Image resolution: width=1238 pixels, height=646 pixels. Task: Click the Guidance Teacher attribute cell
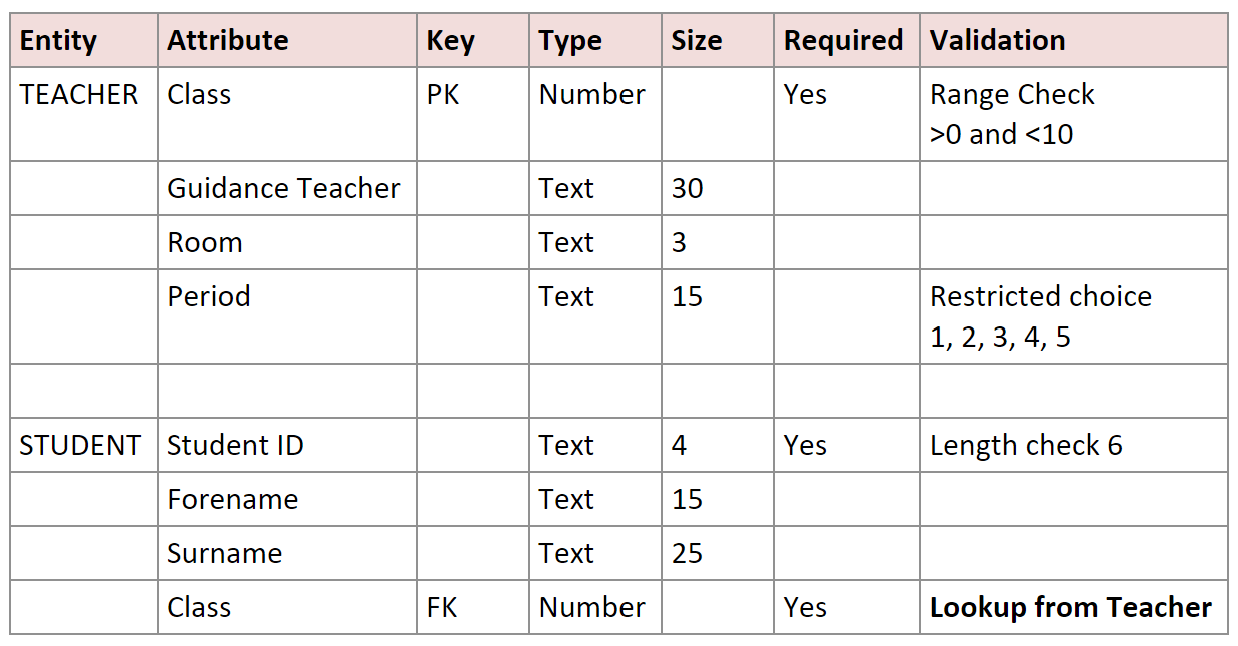pos(283,189)
